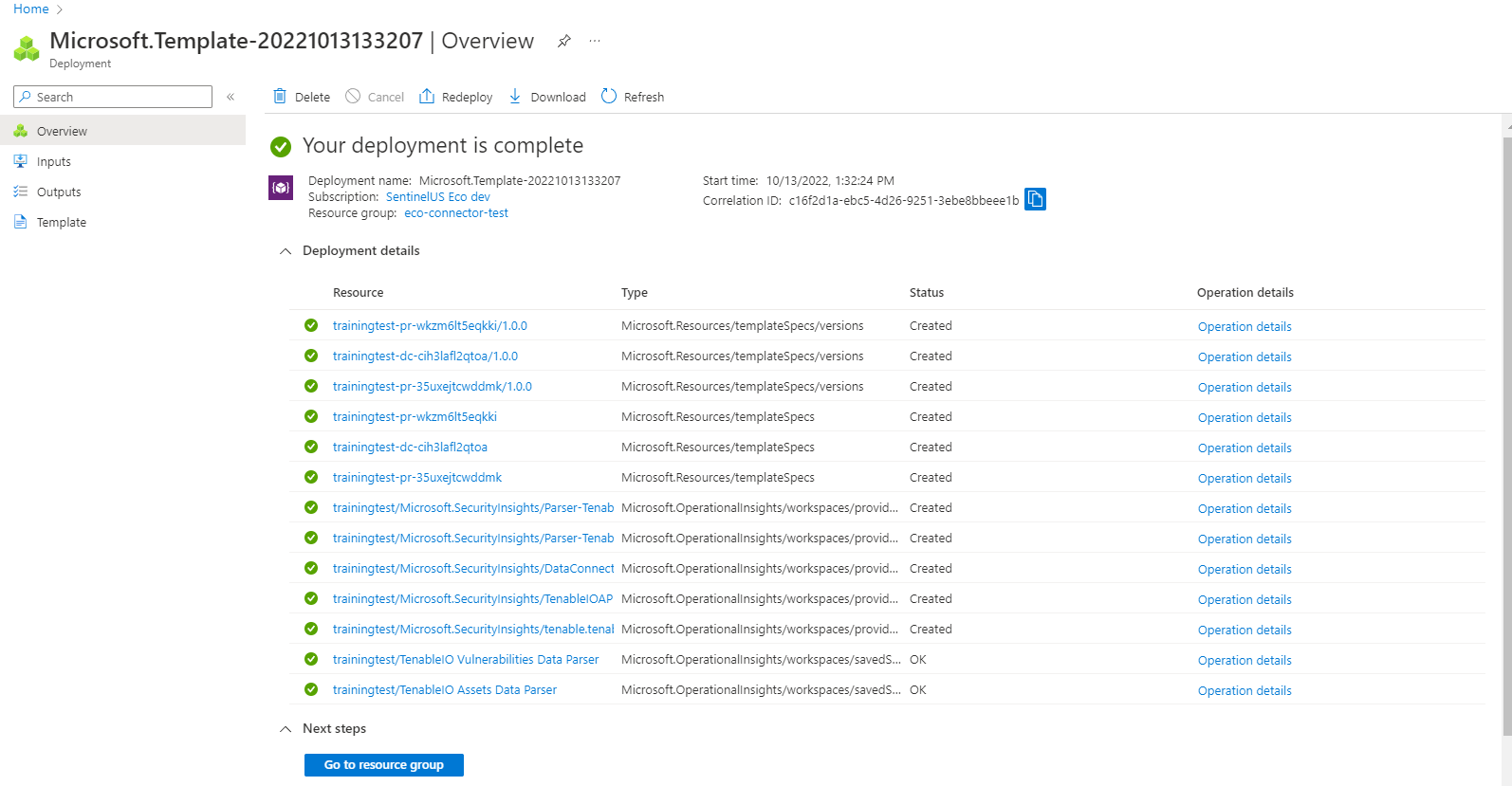
Task: Click the green deployment complete checkmark
Action: point(281,146)
